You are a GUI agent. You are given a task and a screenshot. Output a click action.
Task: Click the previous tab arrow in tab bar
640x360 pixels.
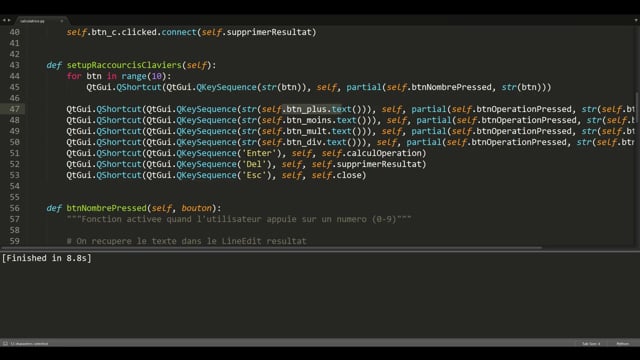click(x=4, y=20)
